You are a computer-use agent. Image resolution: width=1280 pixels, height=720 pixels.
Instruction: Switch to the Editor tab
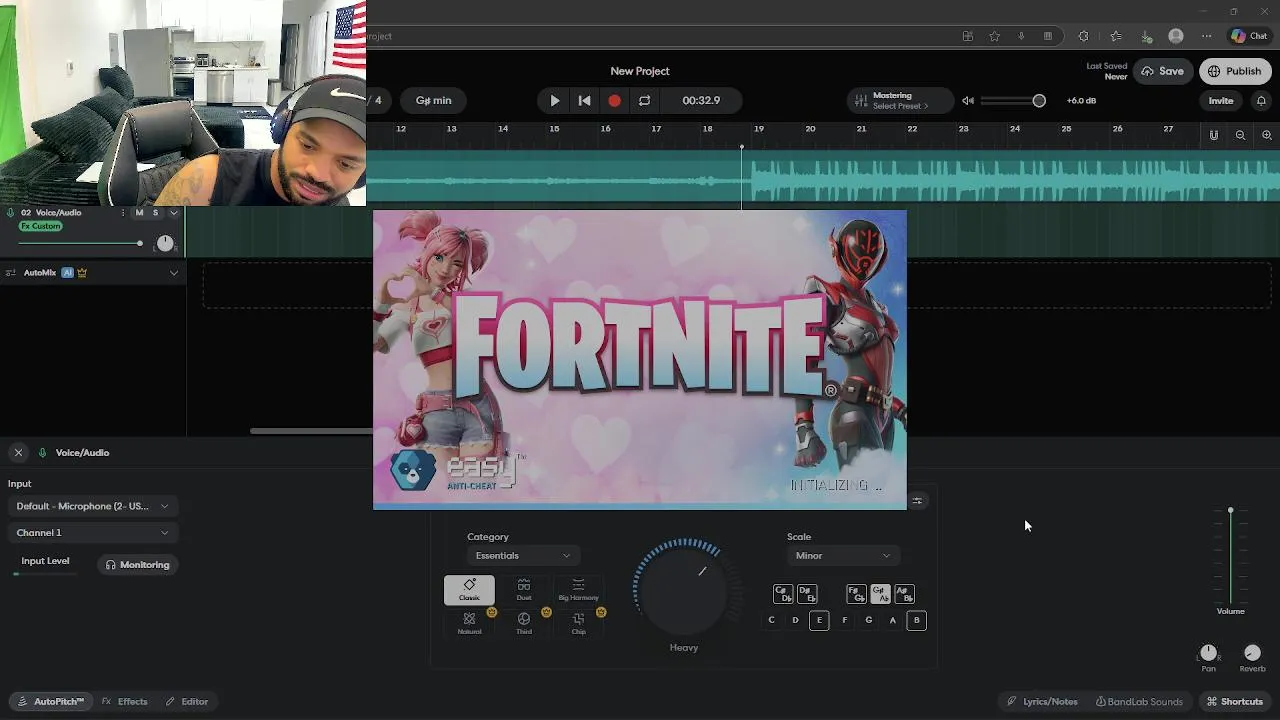(x=187, y=702)
